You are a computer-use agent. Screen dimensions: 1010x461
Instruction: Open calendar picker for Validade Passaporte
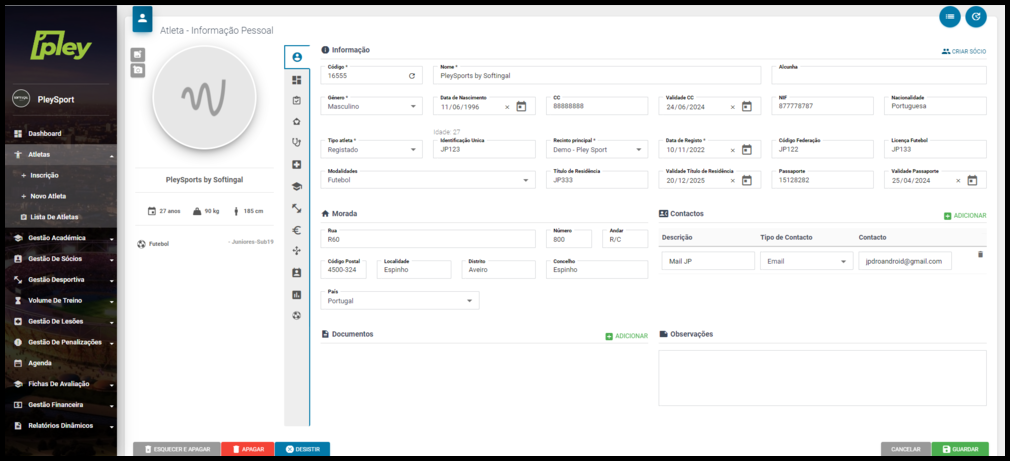coord(972,181)
